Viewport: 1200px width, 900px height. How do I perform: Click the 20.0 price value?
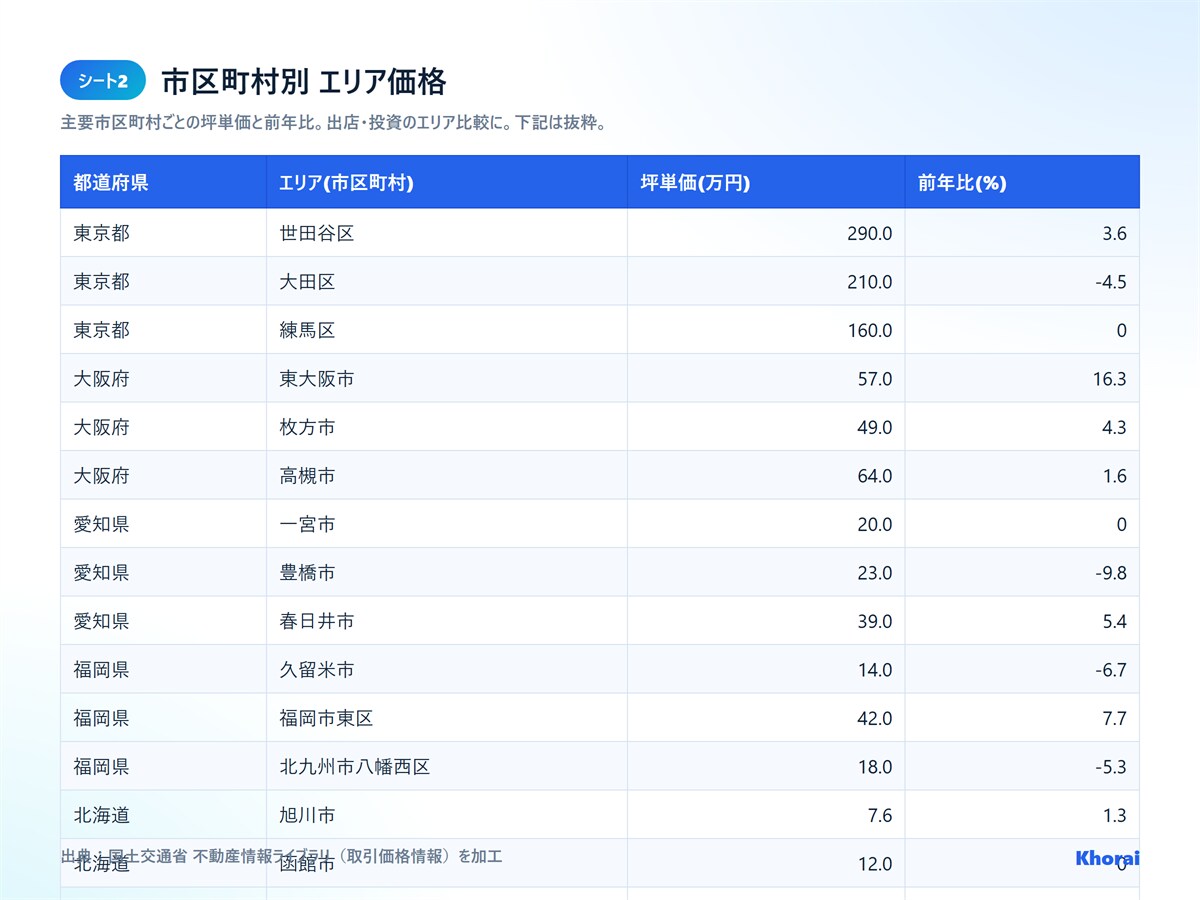pos(875,524)
